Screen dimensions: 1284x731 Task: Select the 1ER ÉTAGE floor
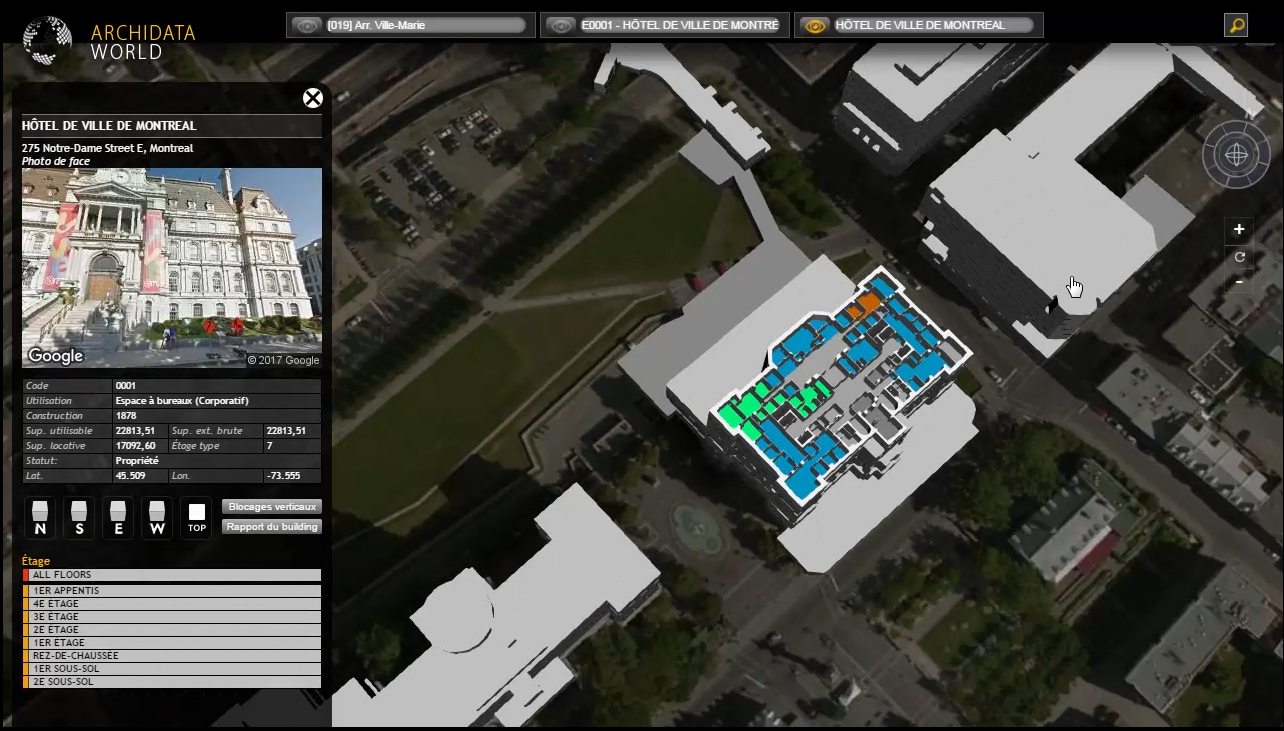(172, 643)
